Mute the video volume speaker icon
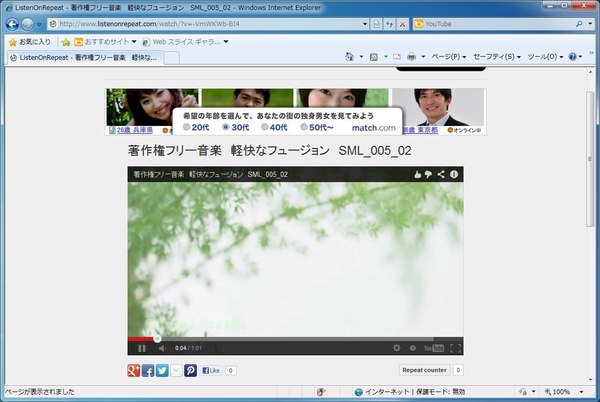The height and width of the screenshot is (402, 600). point(161,348)
